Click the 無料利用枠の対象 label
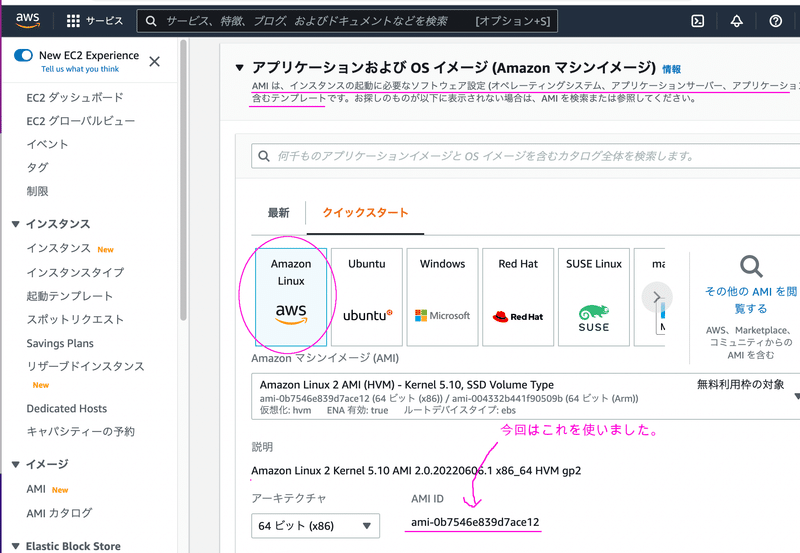The width and height of the screenshot is (800, 553). click(740, 385)
